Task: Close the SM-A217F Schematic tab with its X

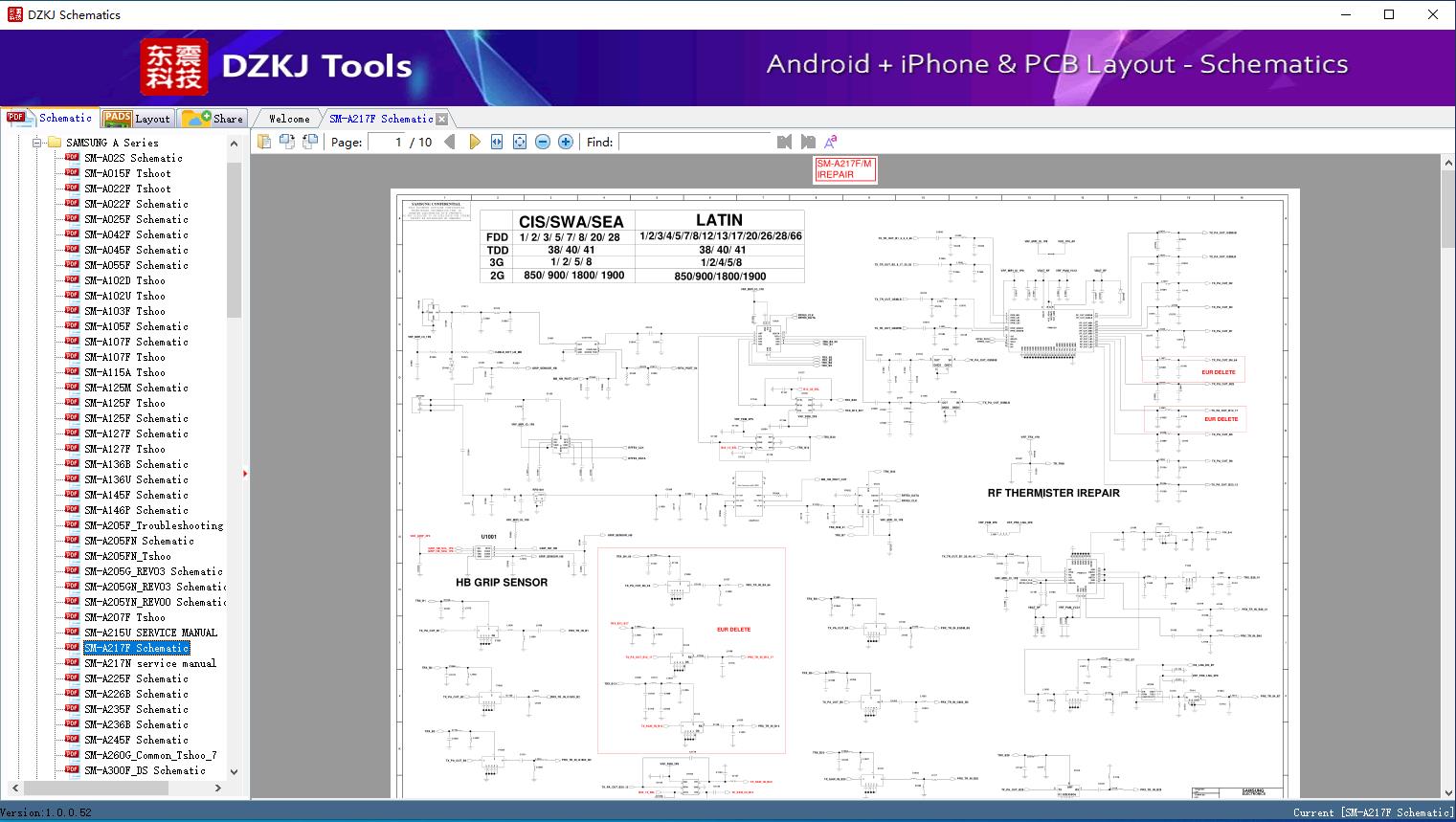Action: (x=441, y=118)
